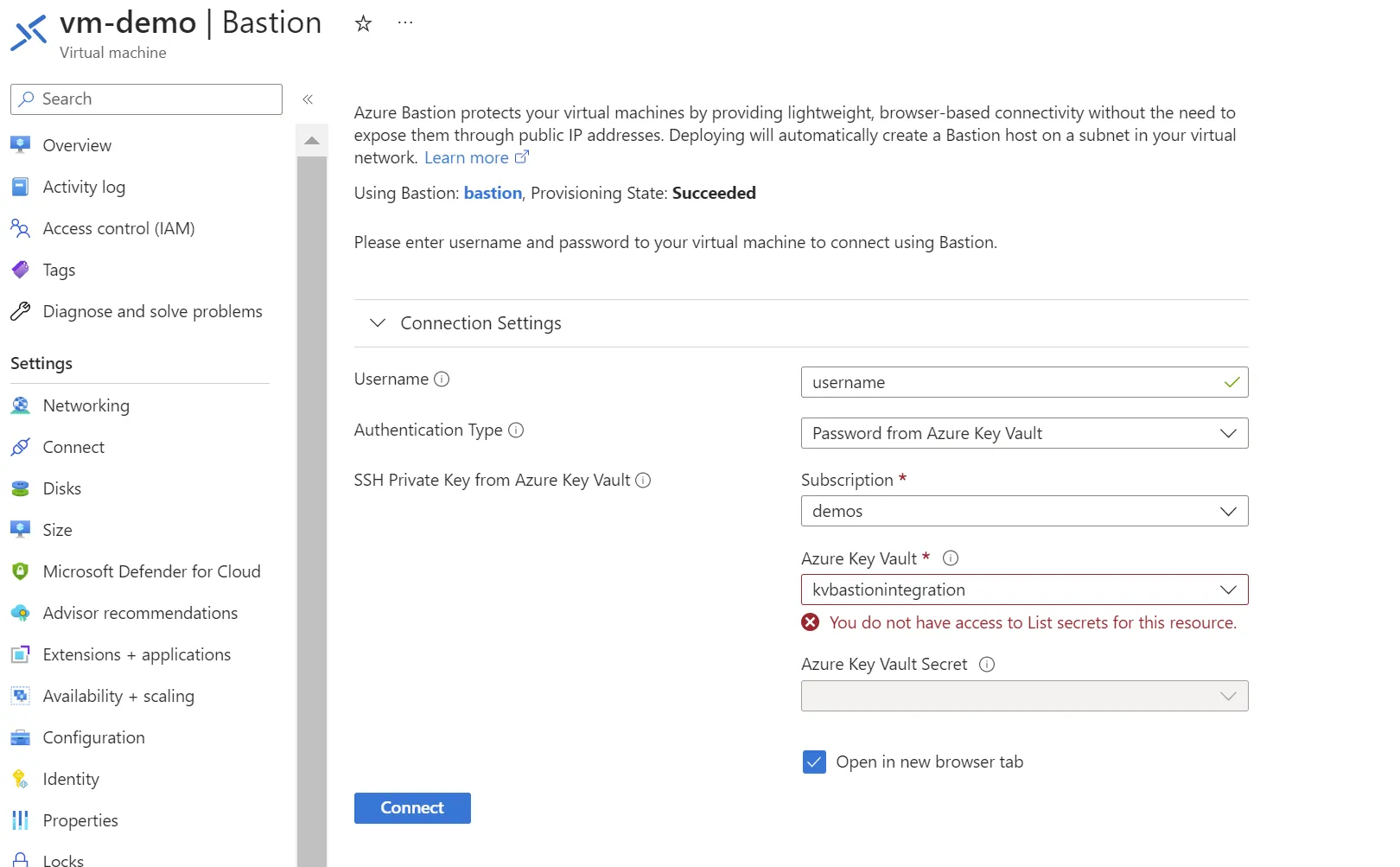Click the Extensions + applications icon

click(x=20, y=654)
